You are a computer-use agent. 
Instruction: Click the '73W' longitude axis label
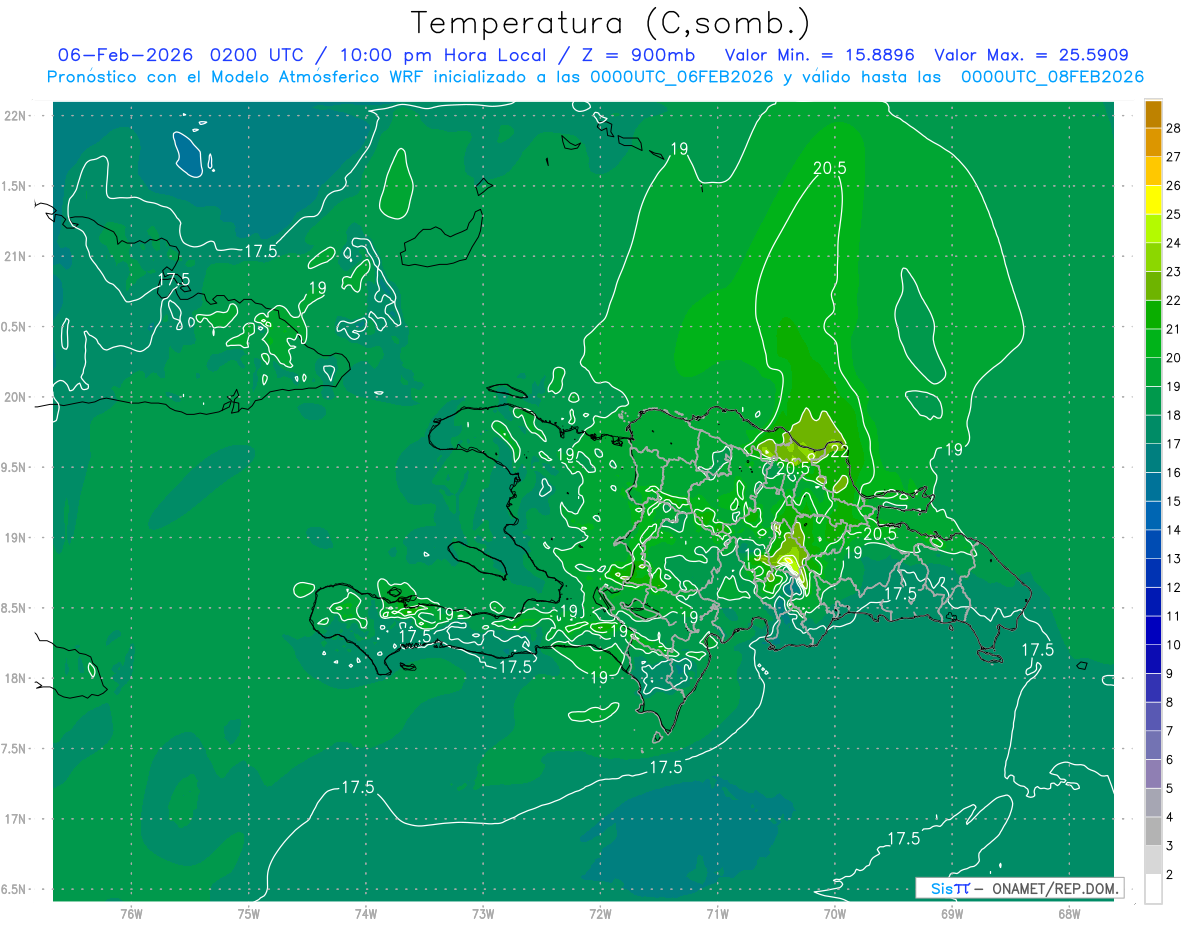coord(483,913)
